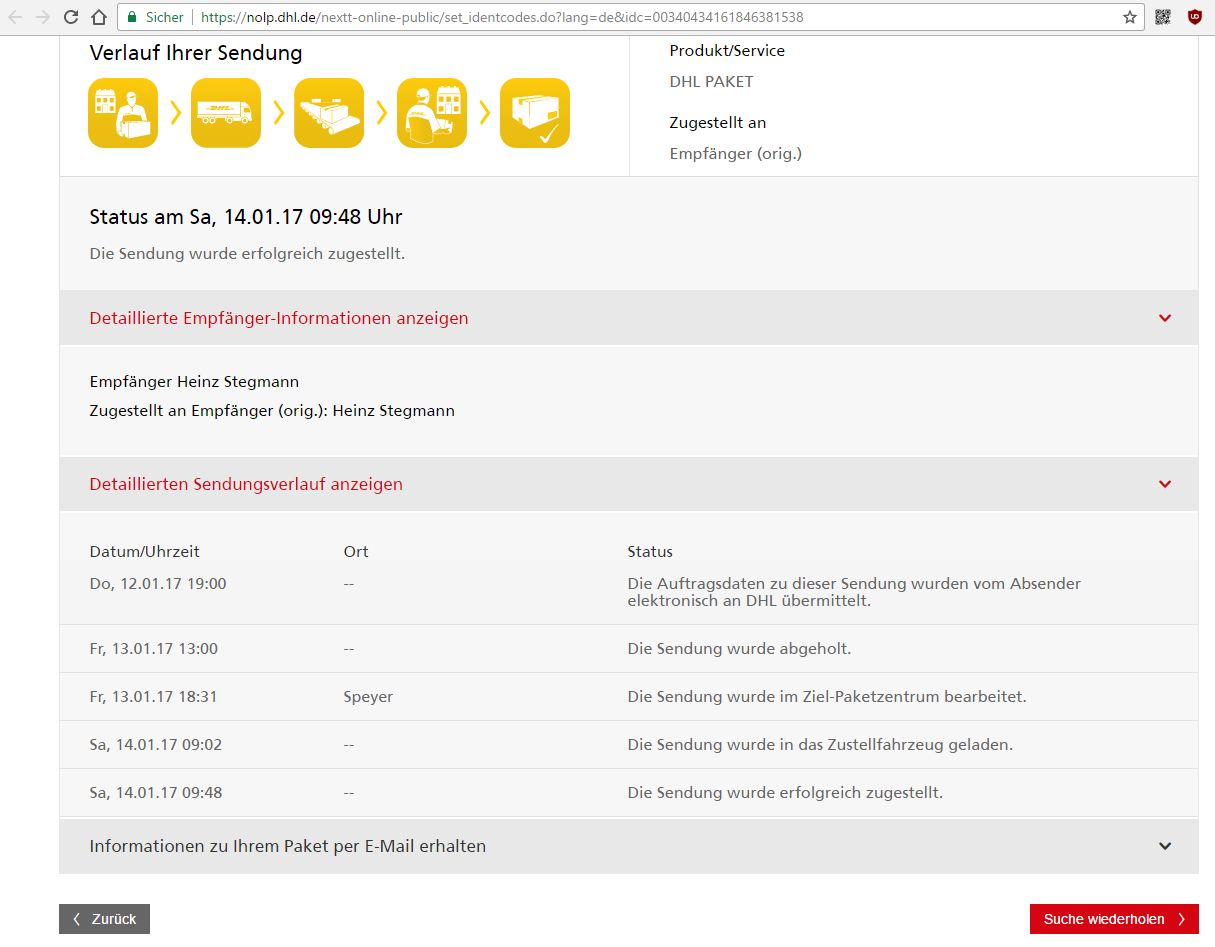The height and width of the screenshot is (947, 1215).
Task: Click the 'Ziel-Paketzentrum bearbeitet' status text
Action: tap(827, 697)
